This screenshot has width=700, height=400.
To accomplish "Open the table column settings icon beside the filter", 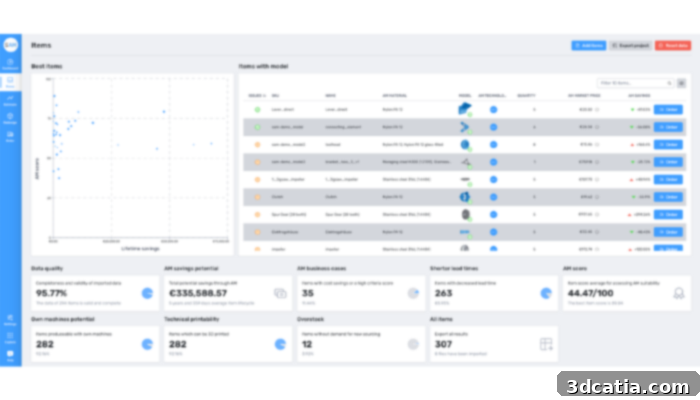I will (681, 83).
